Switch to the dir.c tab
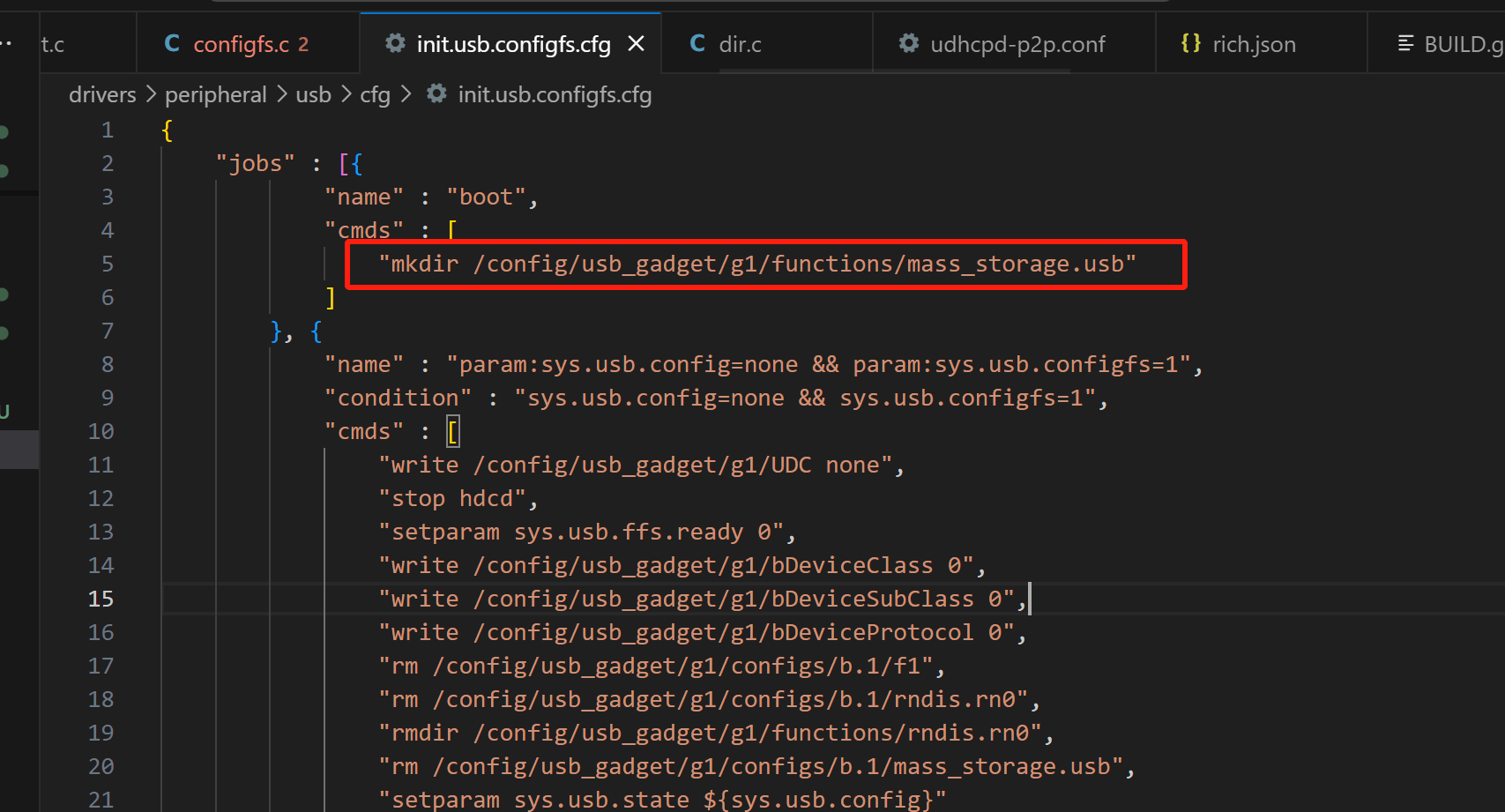Viewport: 1505px width, 812px height. tap(741, 43)
